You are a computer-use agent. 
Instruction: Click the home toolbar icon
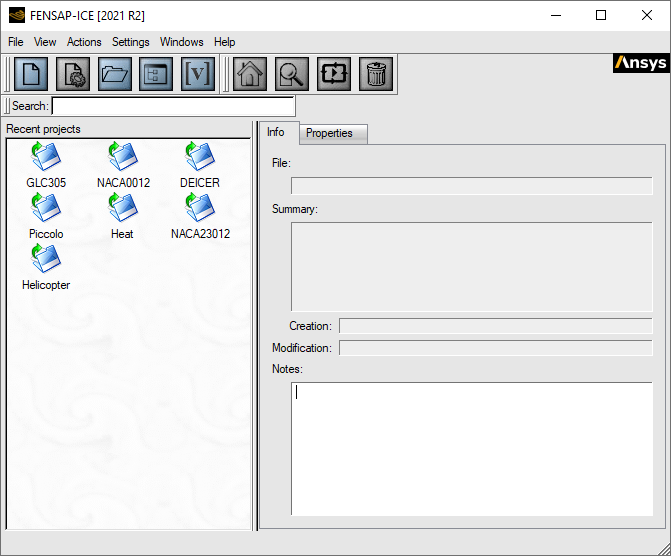(x=250, y=75)
